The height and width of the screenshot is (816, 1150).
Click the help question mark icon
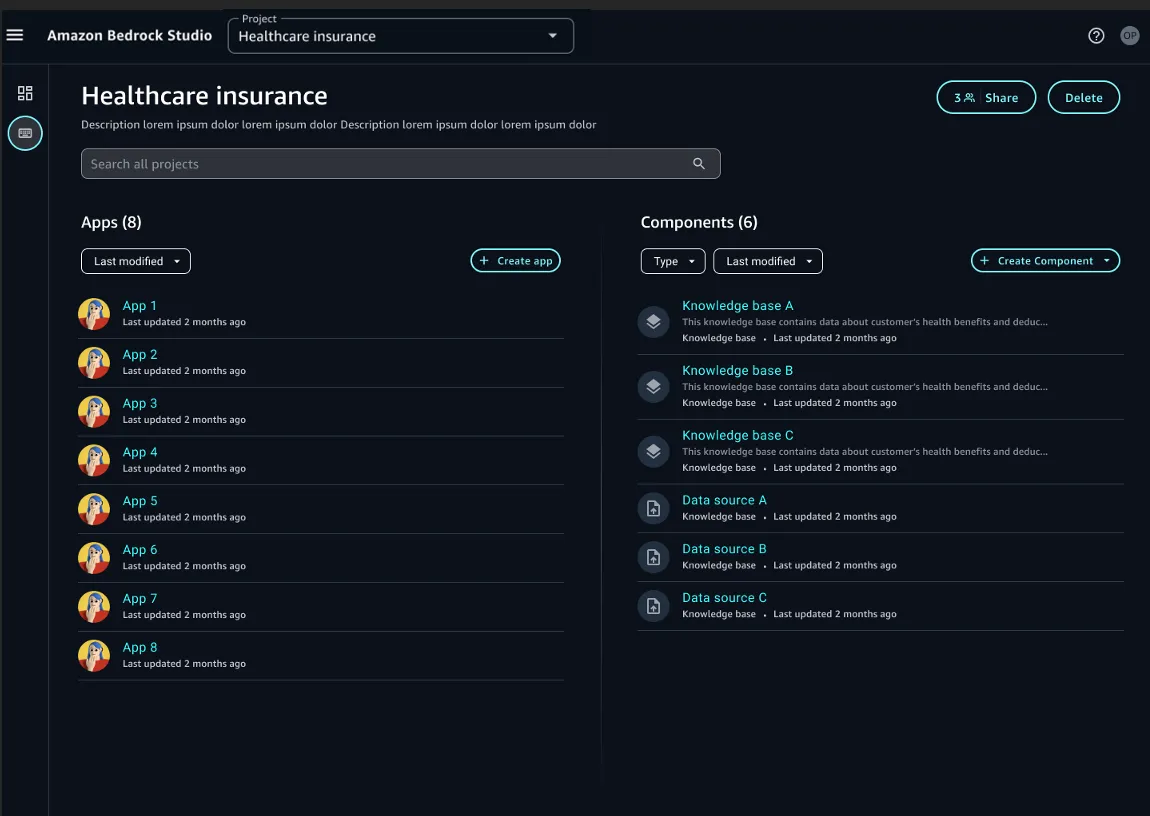coord(1096,36)
